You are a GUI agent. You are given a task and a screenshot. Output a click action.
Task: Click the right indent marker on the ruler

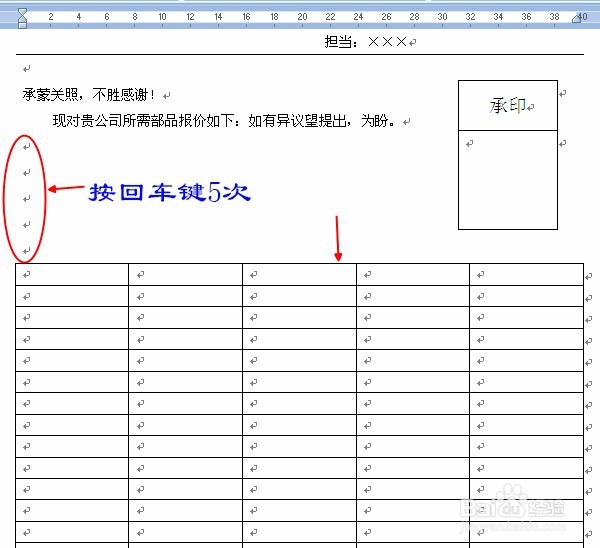(x=577, y=18)
